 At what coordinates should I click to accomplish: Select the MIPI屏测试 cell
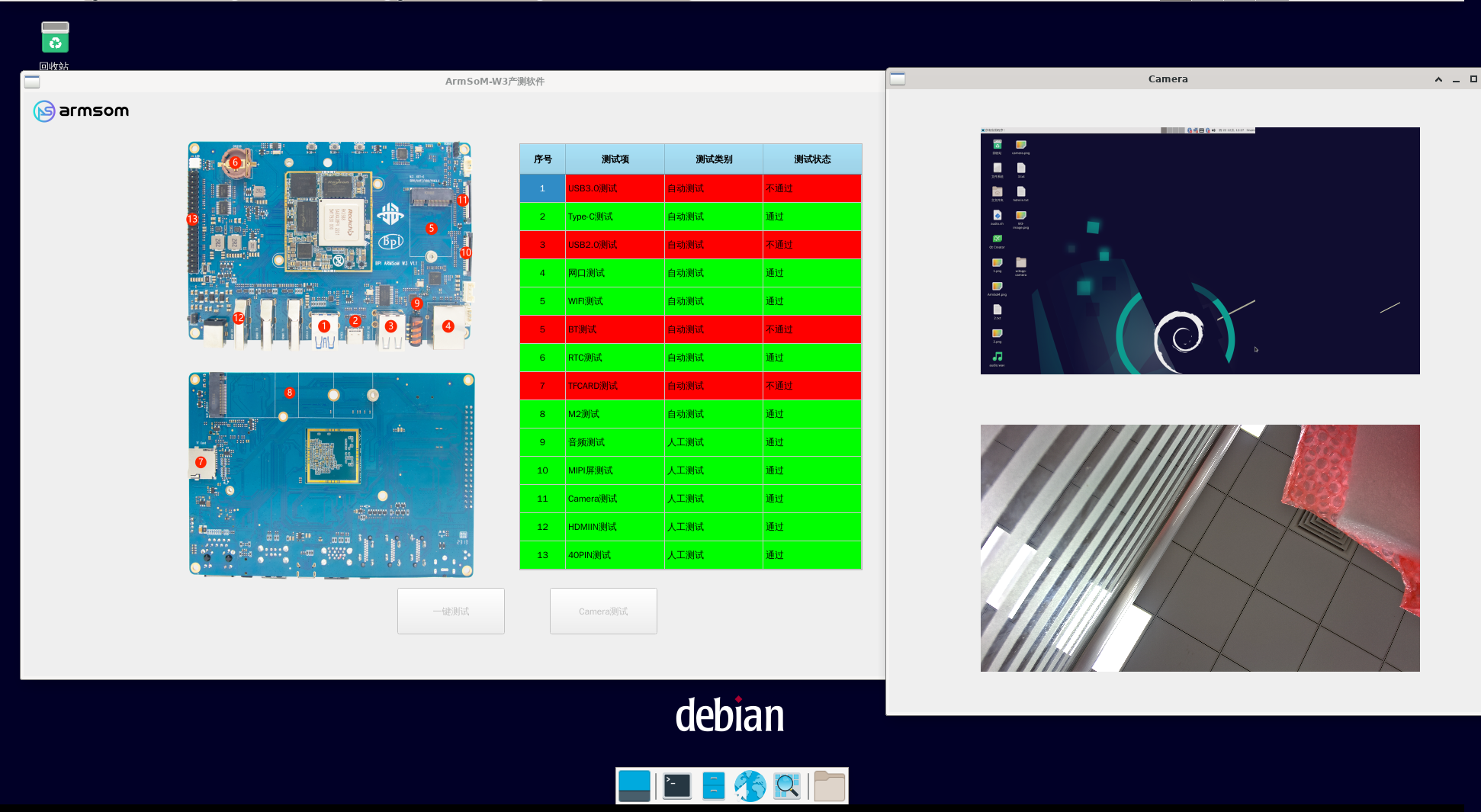(615, 470)
